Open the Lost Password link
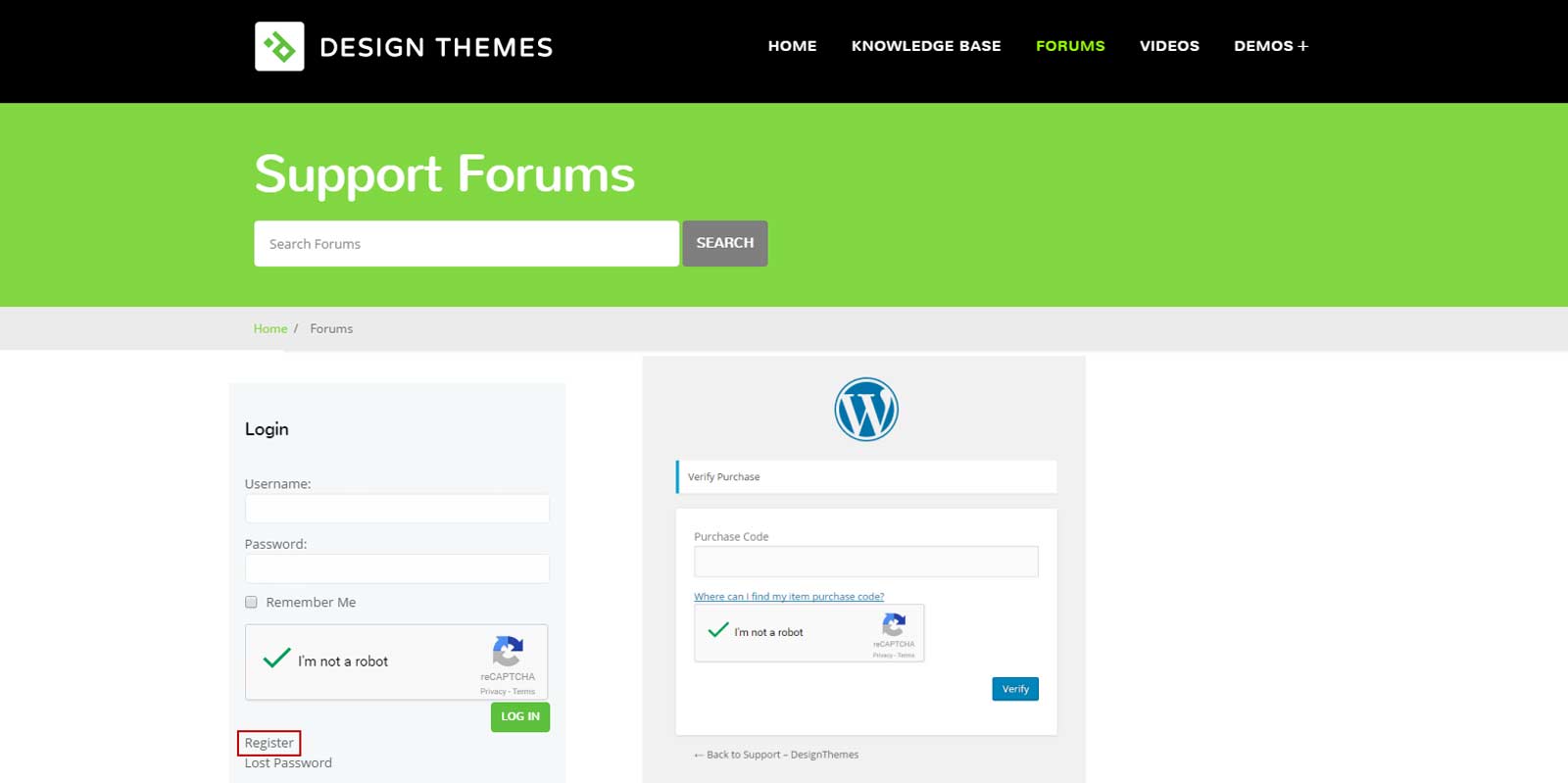This screenshot has height=783, width=1568. [288, 763]
